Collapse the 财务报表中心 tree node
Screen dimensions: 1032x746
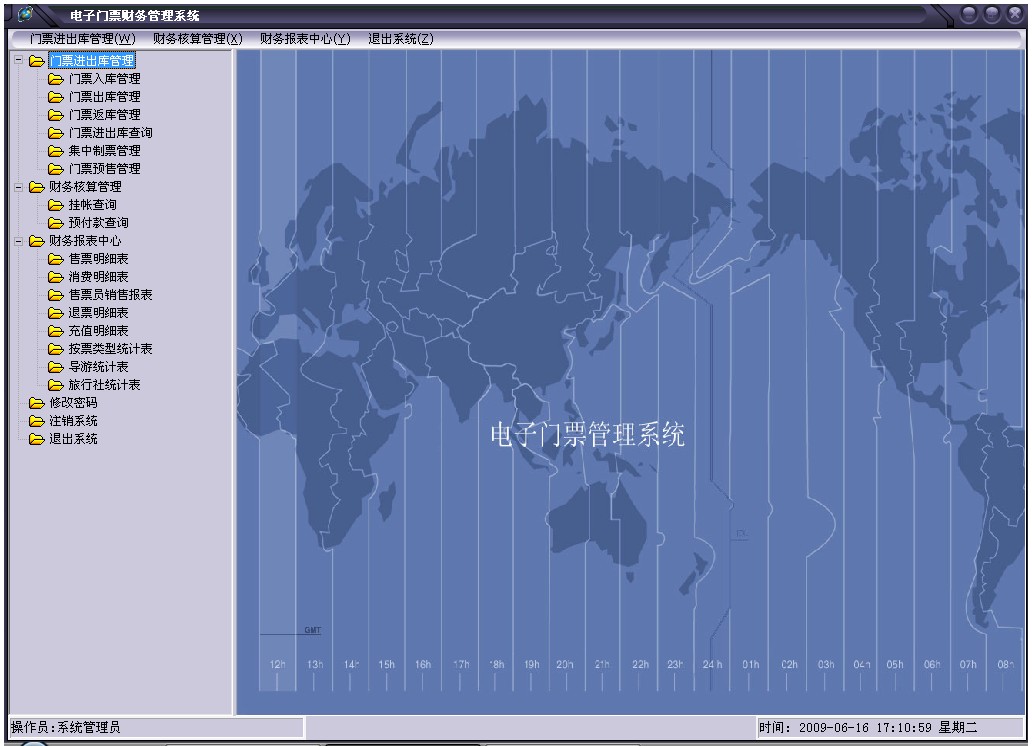point(18,241)
